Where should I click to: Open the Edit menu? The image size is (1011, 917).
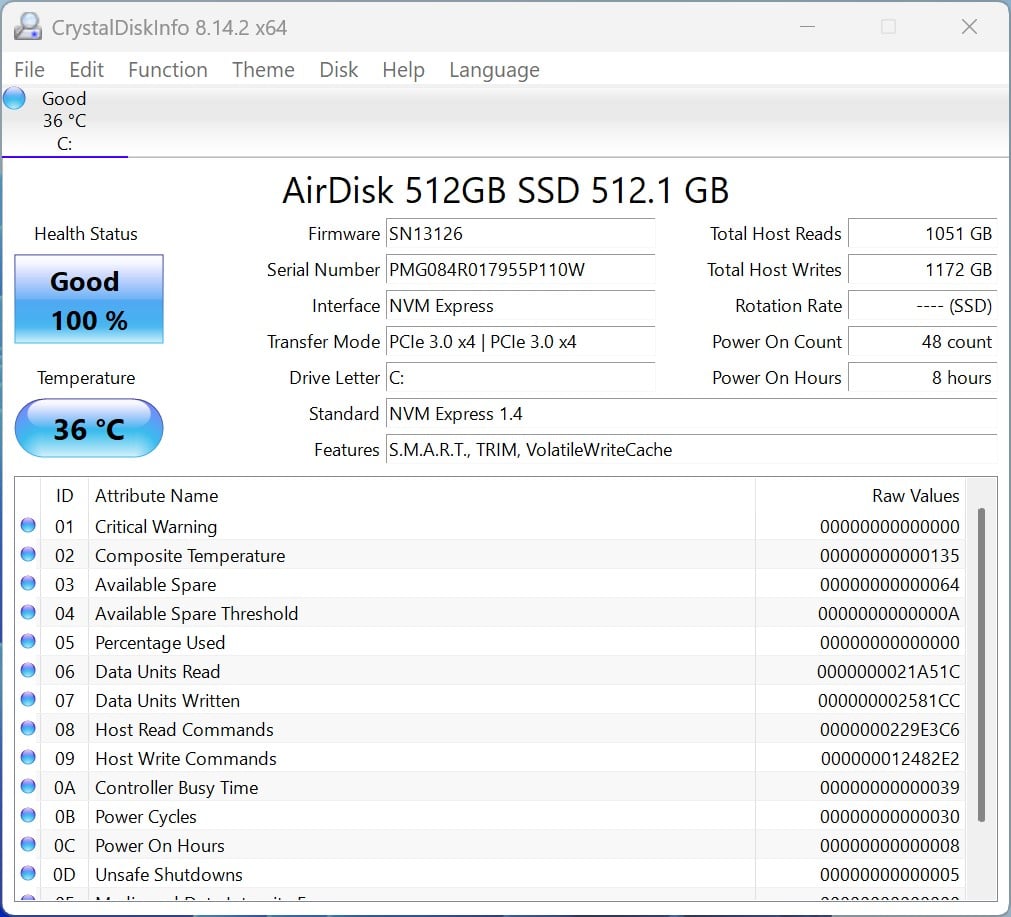(86, 70)
